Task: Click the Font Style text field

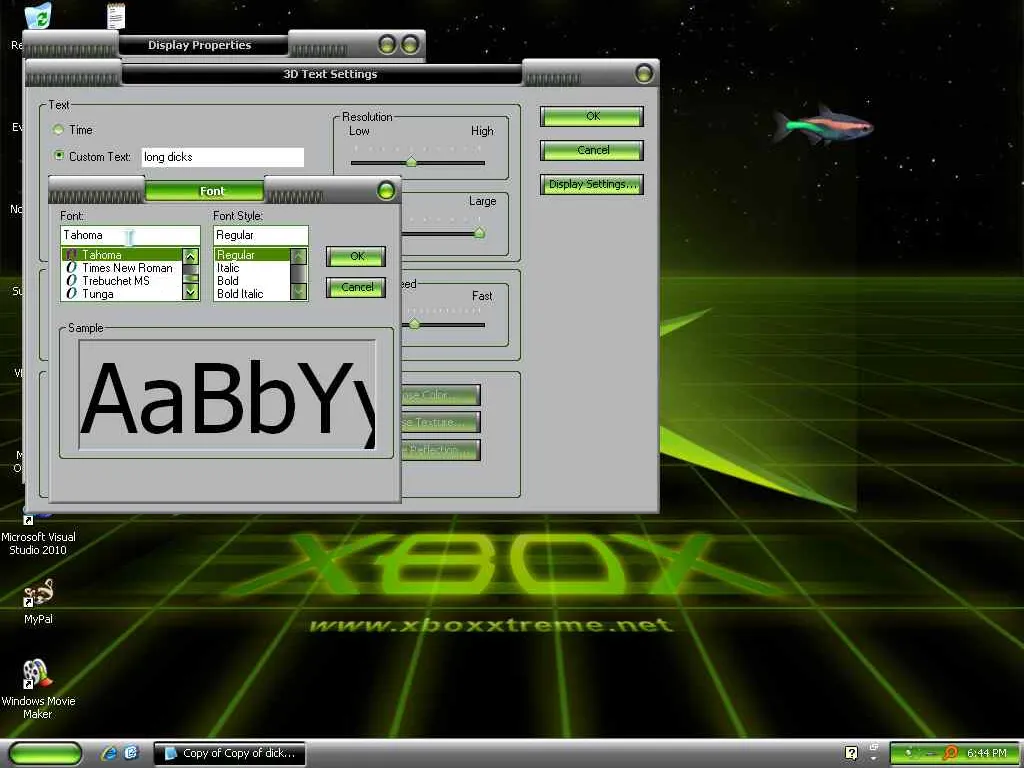Action: pyautogui.click(x=261, y=235)
